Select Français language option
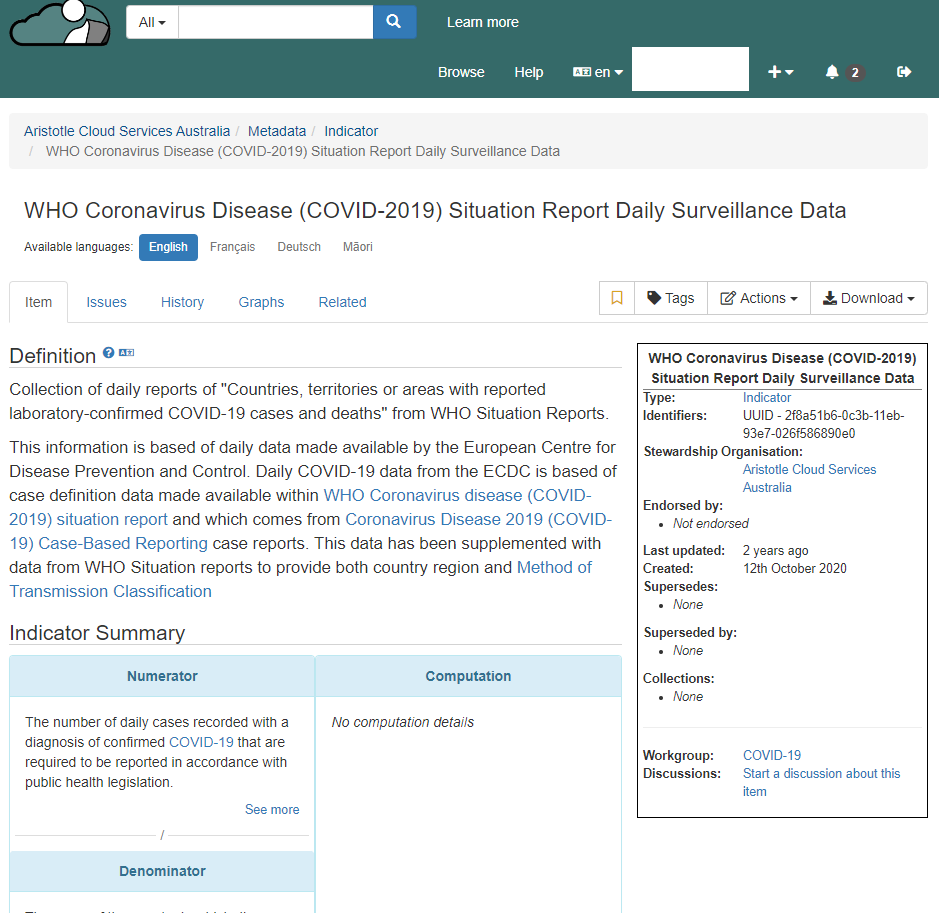Screen dimensions: 944x913 tap(232, 247)
